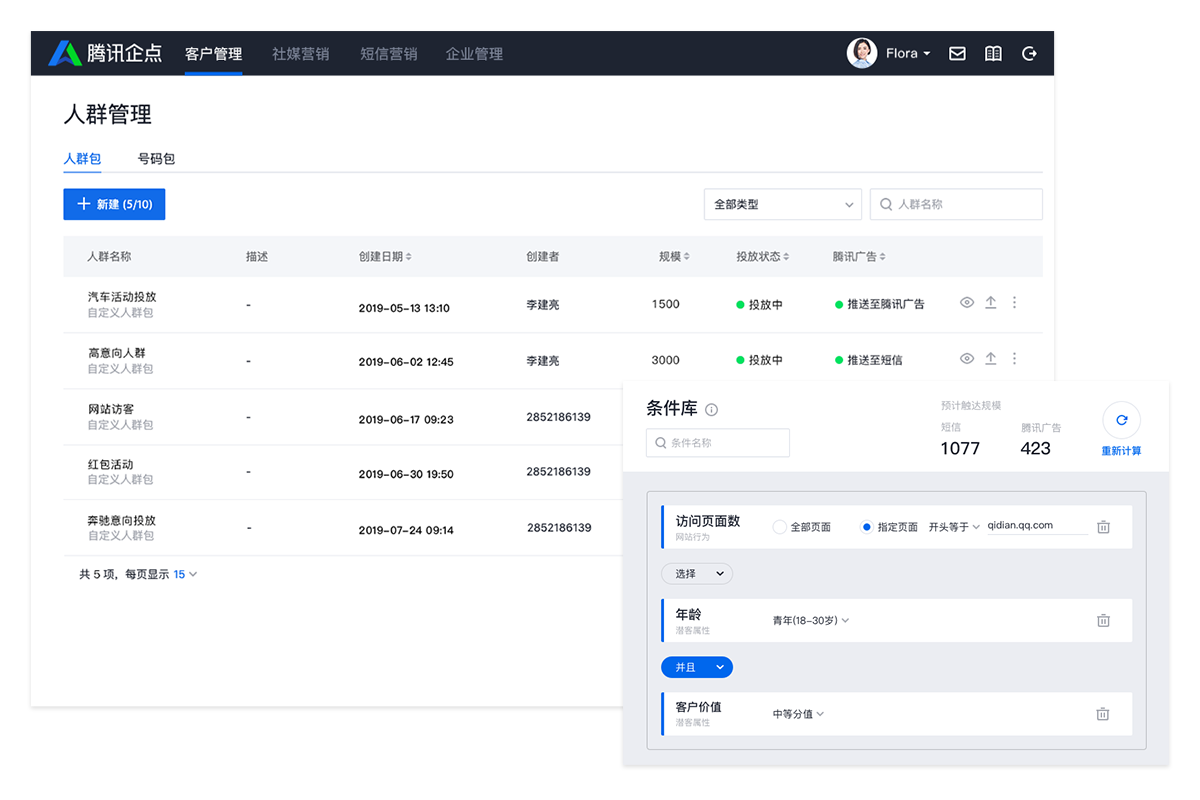Image resolution: width=1200 pixels, height=800 pixels.
Task: Click the 条件名称 search input
Action: pyautogui.click(x=718, y=443)
